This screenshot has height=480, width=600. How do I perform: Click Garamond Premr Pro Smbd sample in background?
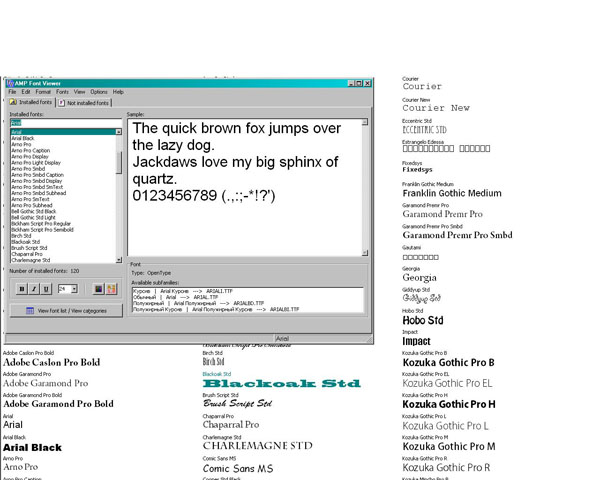pyautogui.click(x=457, y=235)
